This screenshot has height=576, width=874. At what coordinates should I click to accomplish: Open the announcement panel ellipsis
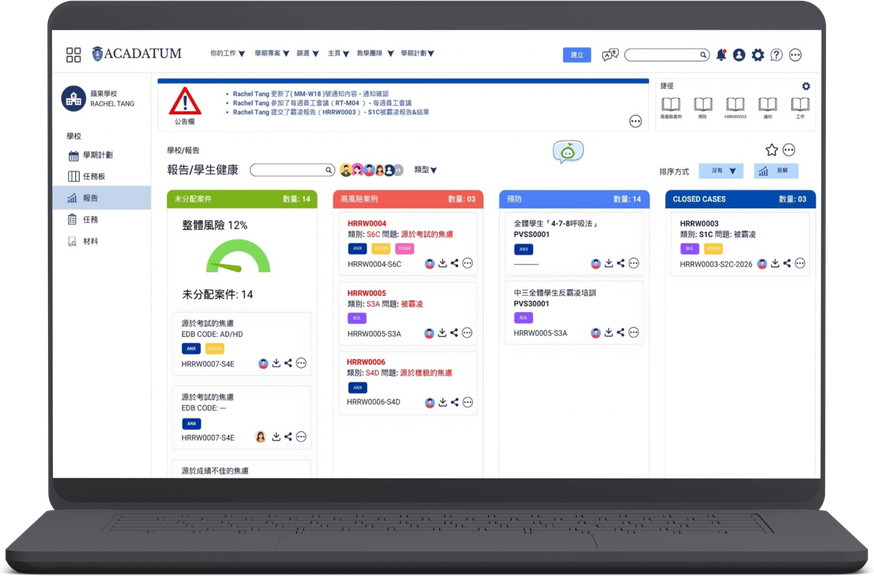pos(635,122)
